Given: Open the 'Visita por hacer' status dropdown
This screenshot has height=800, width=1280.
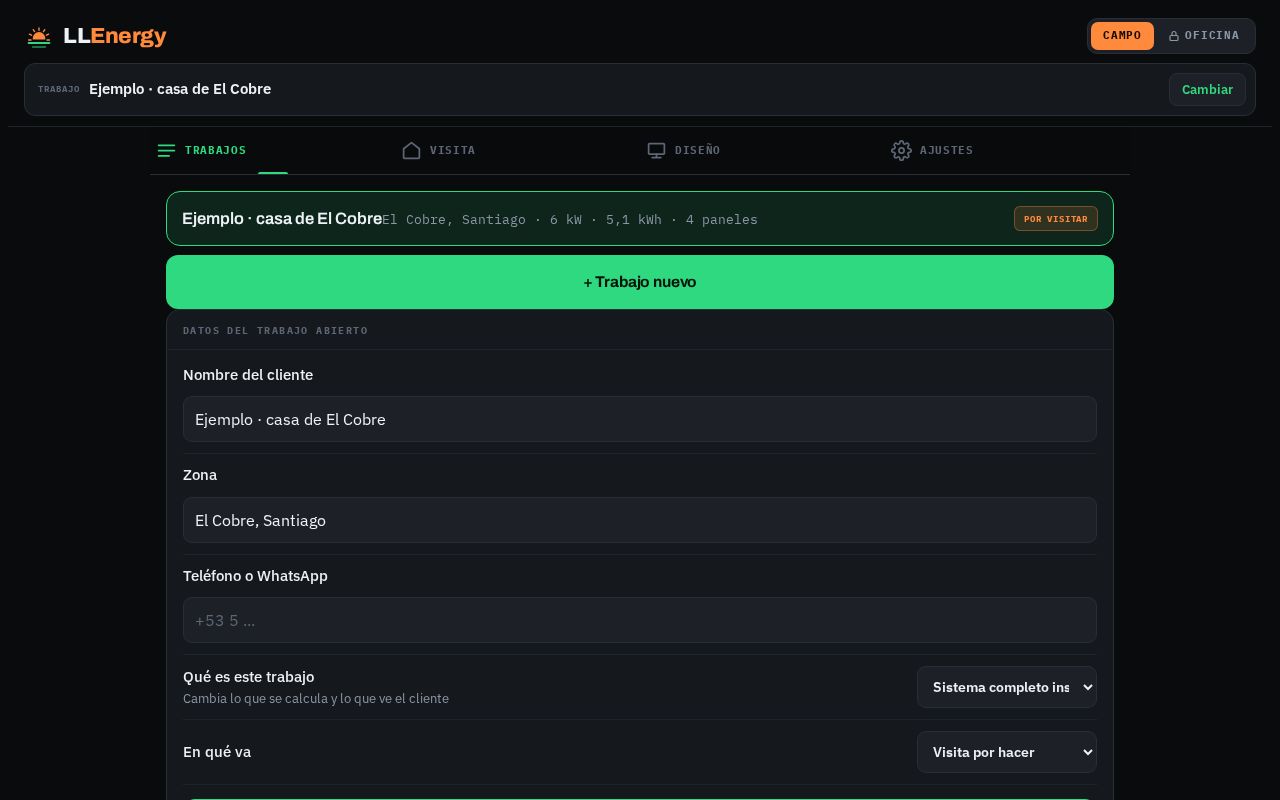Looking at the screenshot, I should click(1007, 752).
